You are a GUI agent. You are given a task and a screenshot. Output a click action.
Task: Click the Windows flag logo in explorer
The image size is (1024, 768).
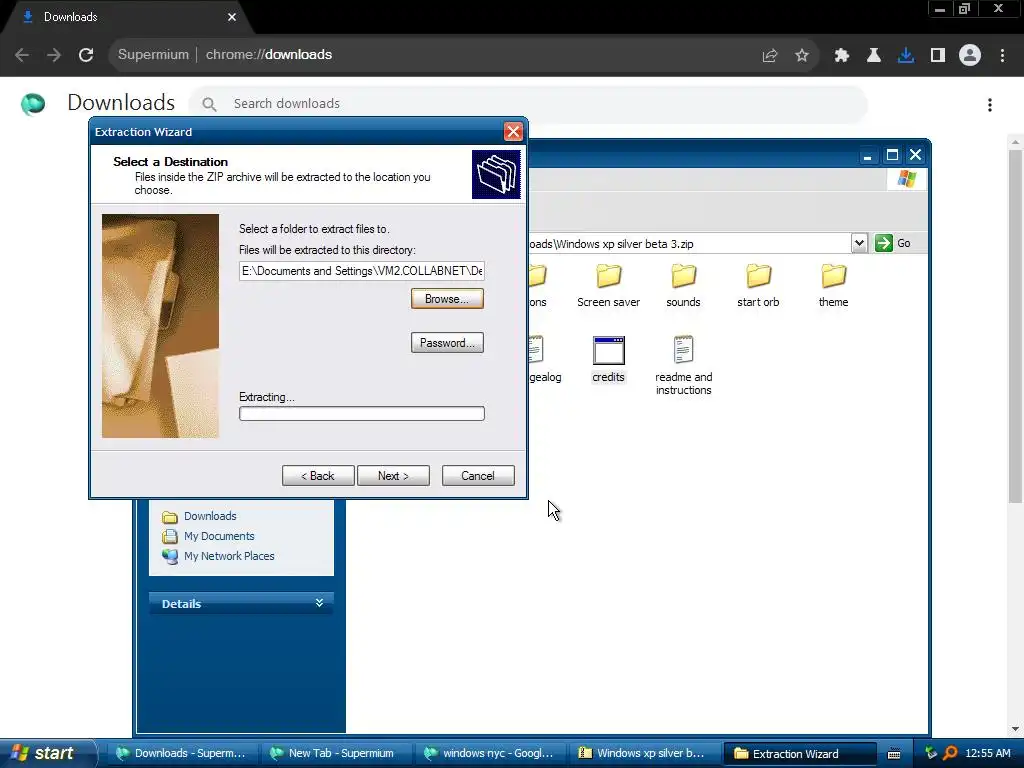[x=906, y=178]
